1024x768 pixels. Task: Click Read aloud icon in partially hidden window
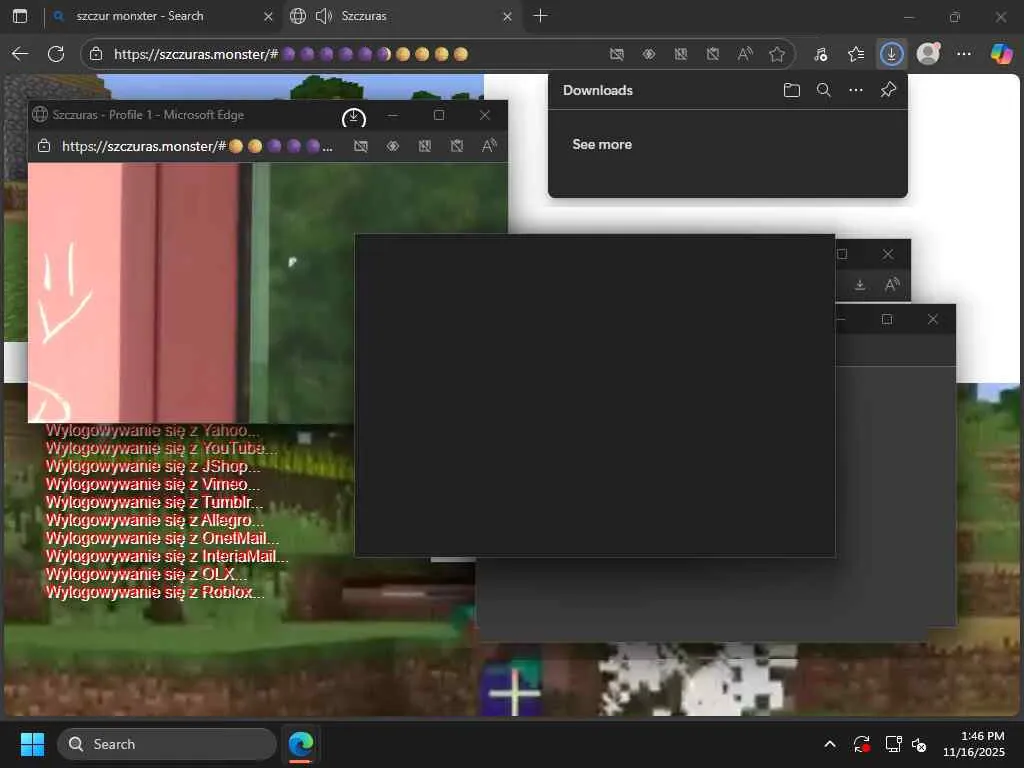coord(891,285)
